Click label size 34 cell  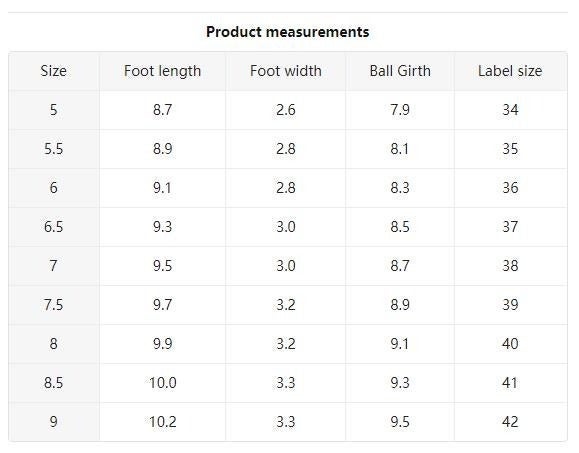pyautogui.click(x=510, y=110)
